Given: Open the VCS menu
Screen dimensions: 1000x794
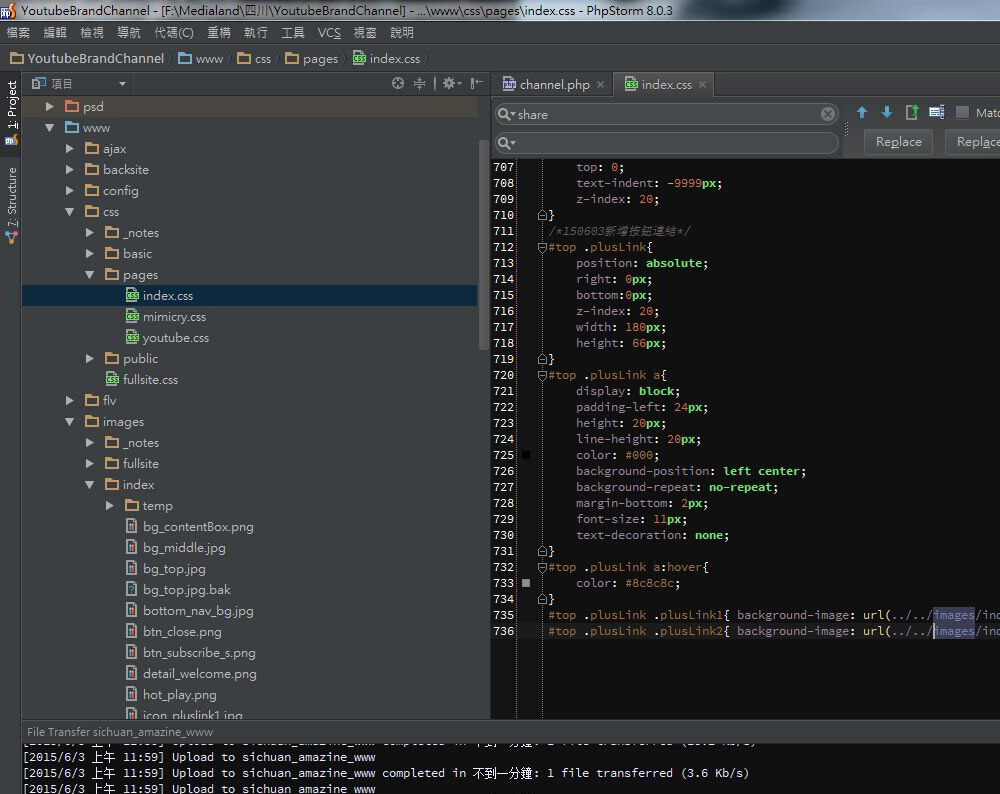Looking at the screenshot, I should [329, 33].
